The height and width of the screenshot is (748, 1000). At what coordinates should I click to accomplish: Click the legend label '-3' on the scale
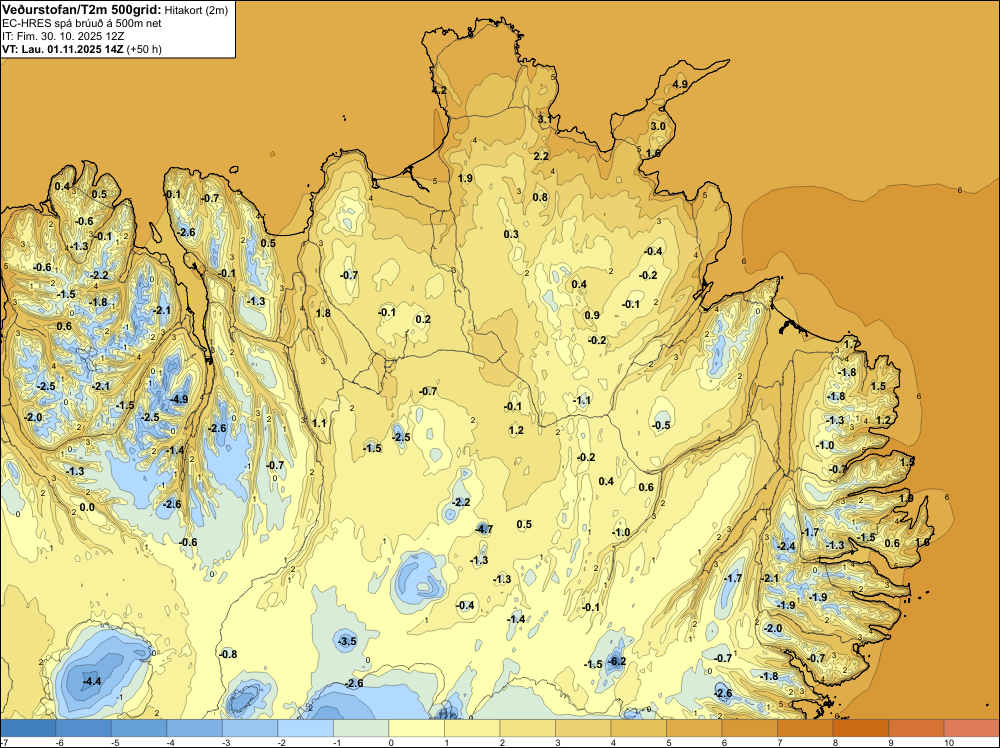tap(224, 743)
